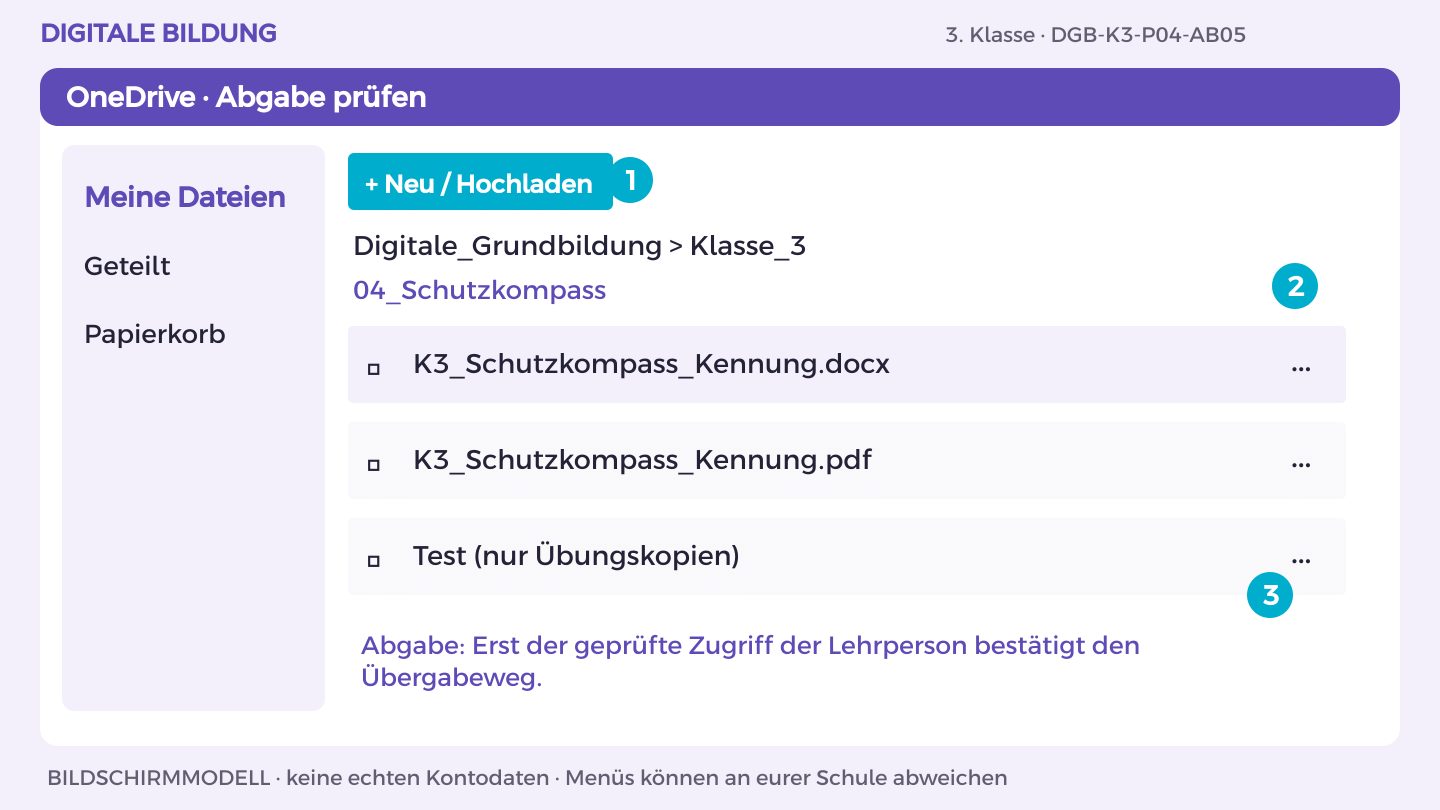The image size is (1440, 810).
Task: Open the 04_Schutzkompass folder link
Action: [x=479, y=291]
